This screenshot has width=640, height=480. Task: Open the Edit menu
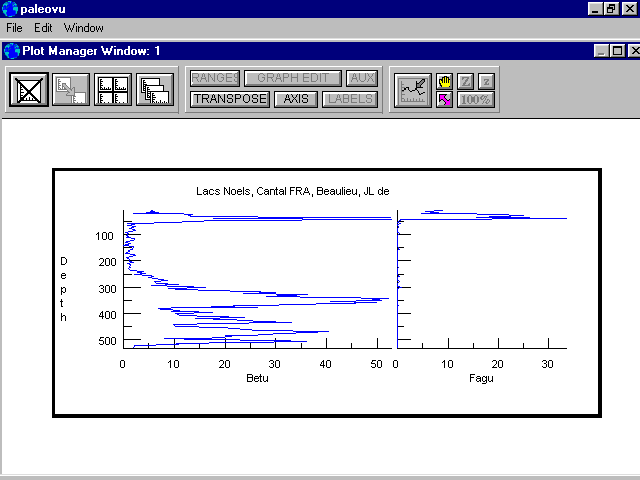[x=43, y=28]
